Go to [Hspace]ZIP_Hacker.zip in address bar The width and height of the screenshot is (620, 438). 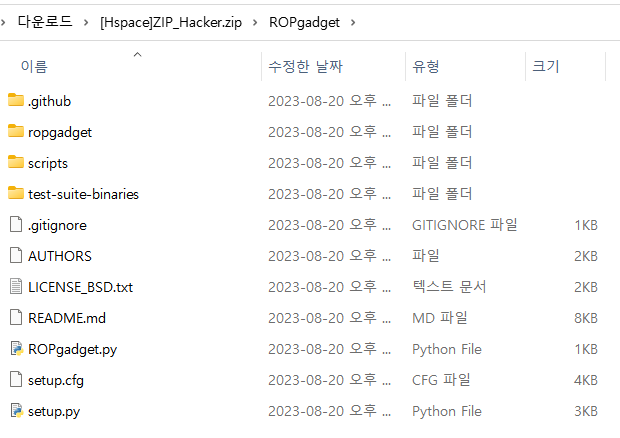click(171, 23)
